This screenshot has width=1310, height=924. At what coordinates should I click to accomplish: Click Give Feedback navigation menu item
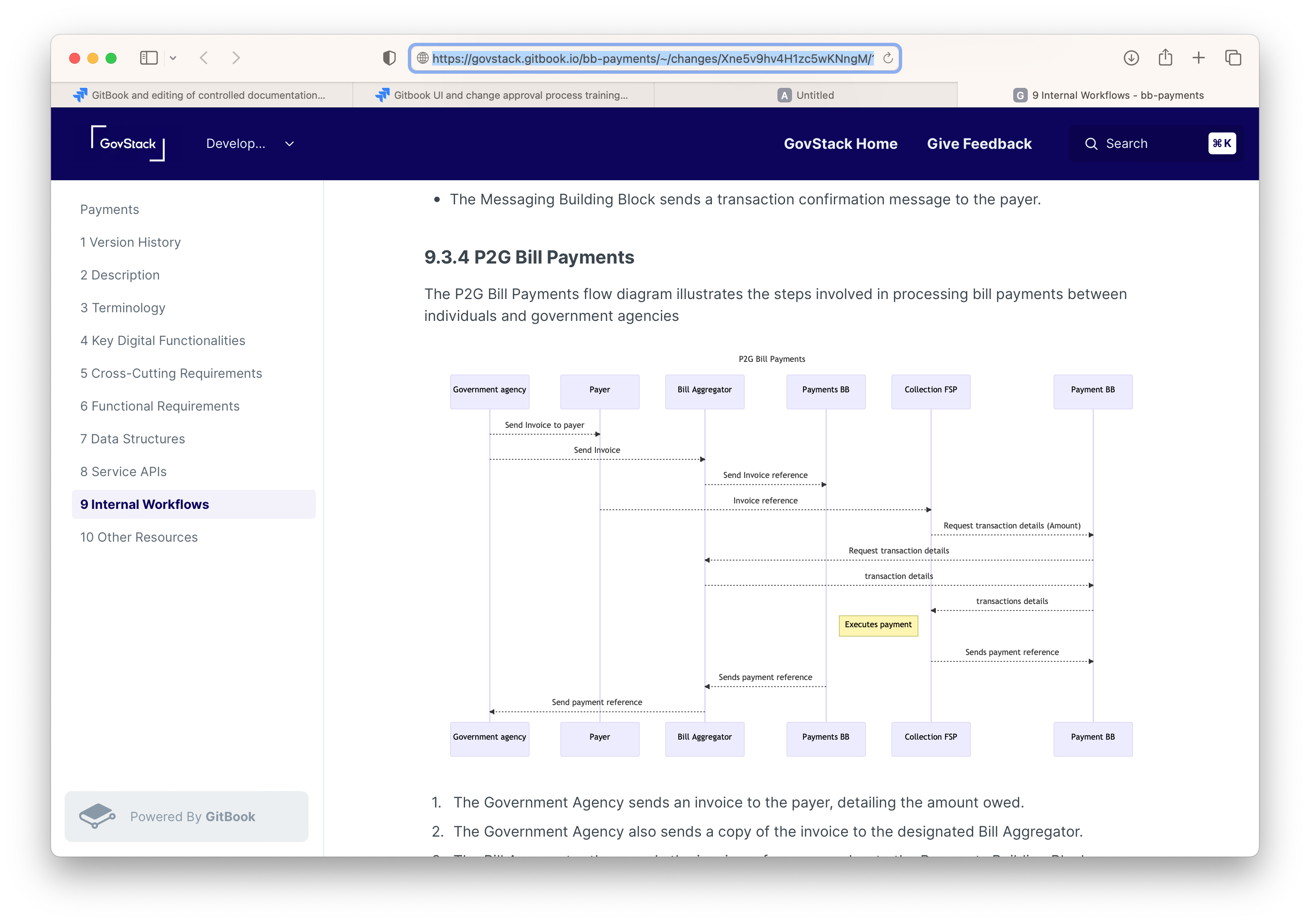(979, 143)
